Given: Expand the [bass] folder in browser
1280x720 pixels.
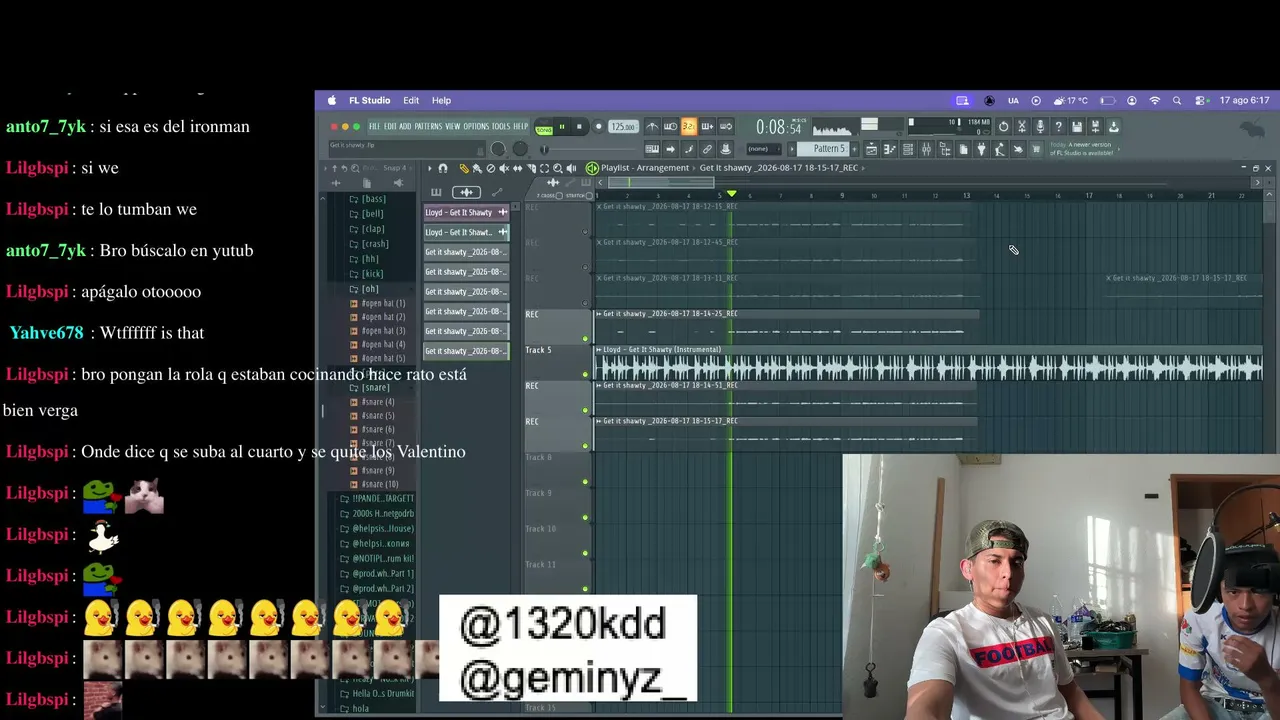Looking at the screenshot, I should (x=368, y=199).
